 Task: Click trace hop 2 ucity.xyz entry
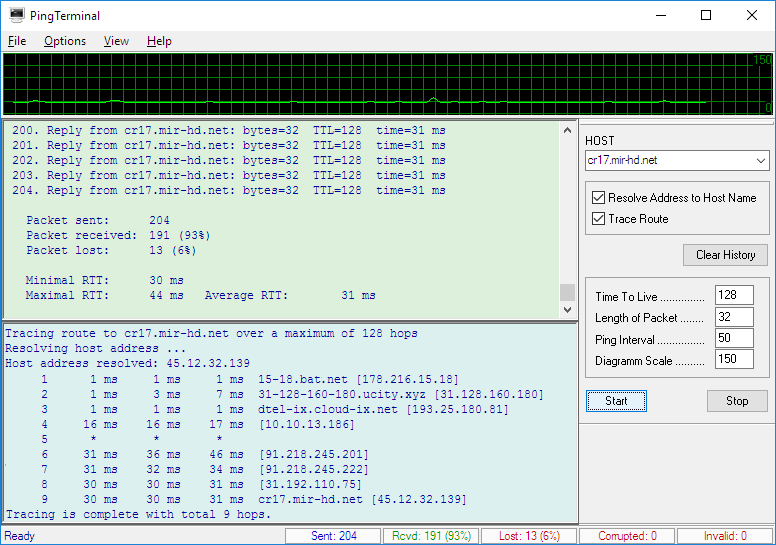(292, 395)
